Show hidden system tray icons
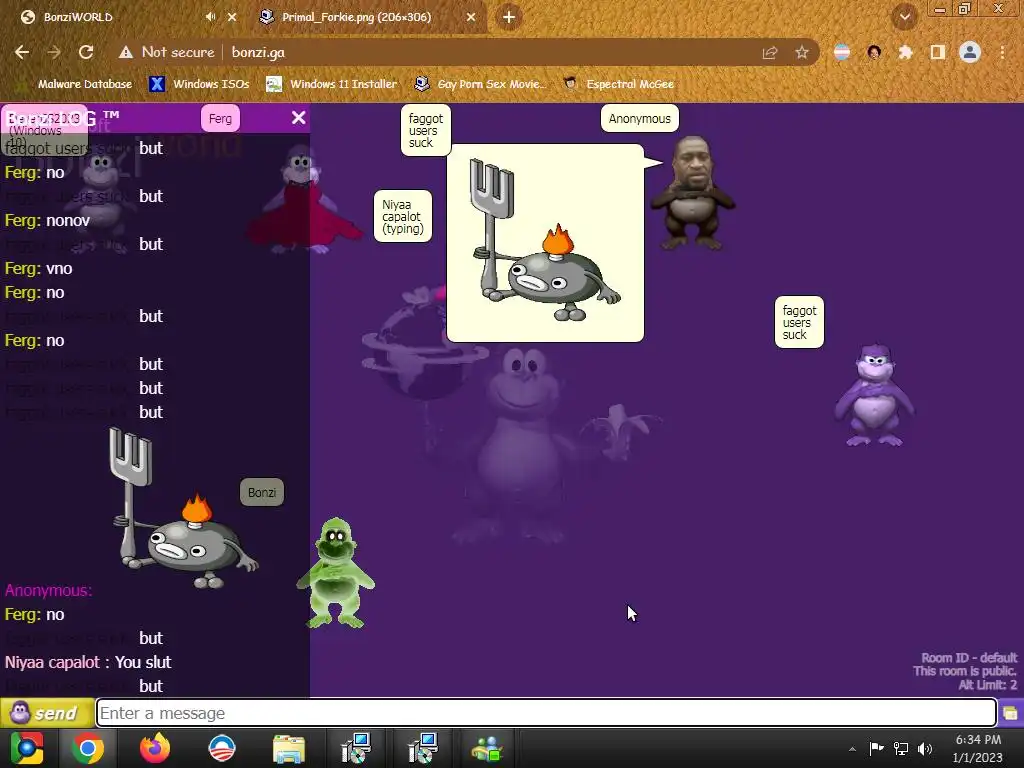 tap(852, 749)
